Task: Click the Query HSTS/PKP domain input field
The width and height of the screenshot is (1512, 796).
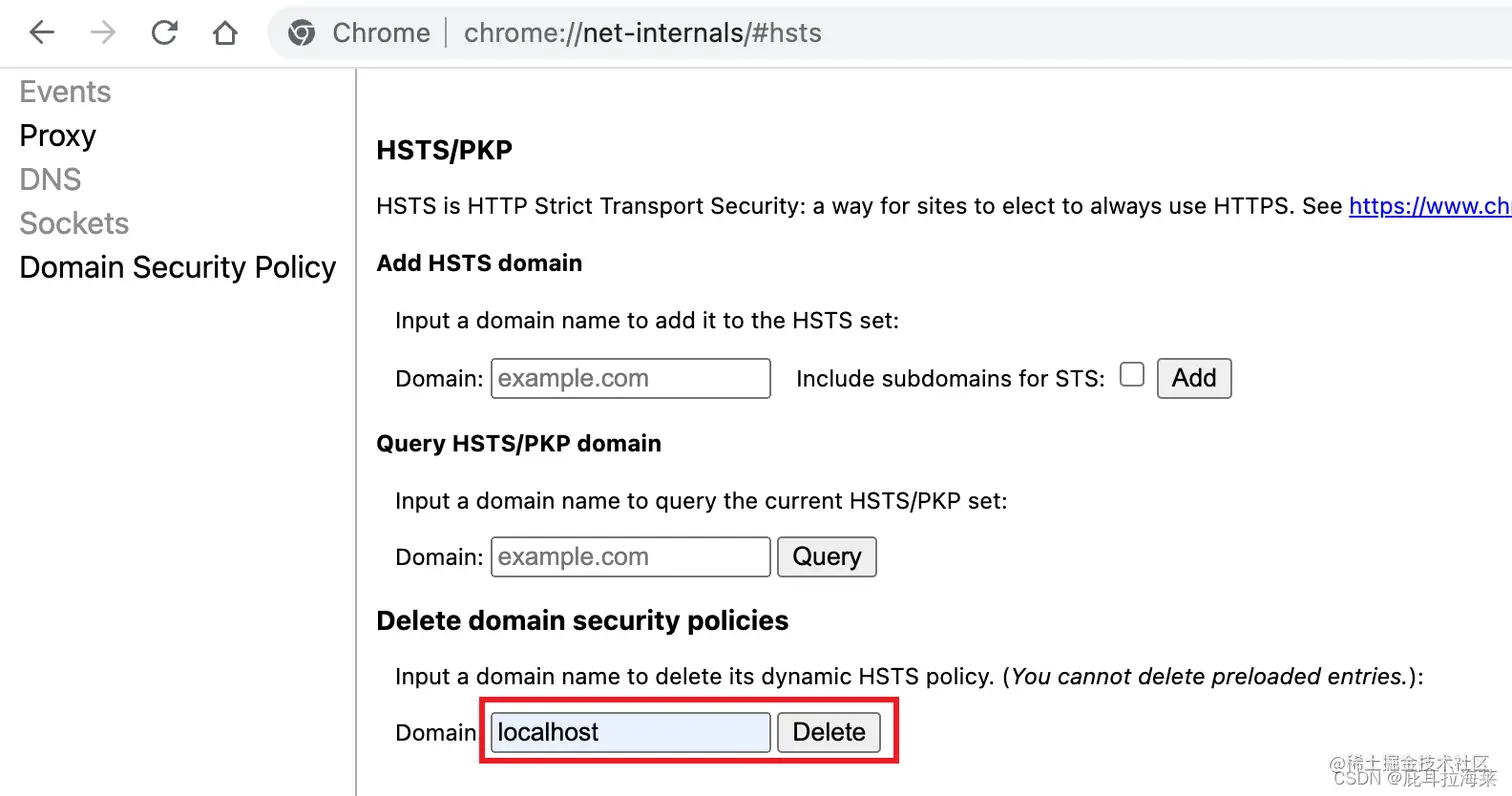Action: [631, 557]
